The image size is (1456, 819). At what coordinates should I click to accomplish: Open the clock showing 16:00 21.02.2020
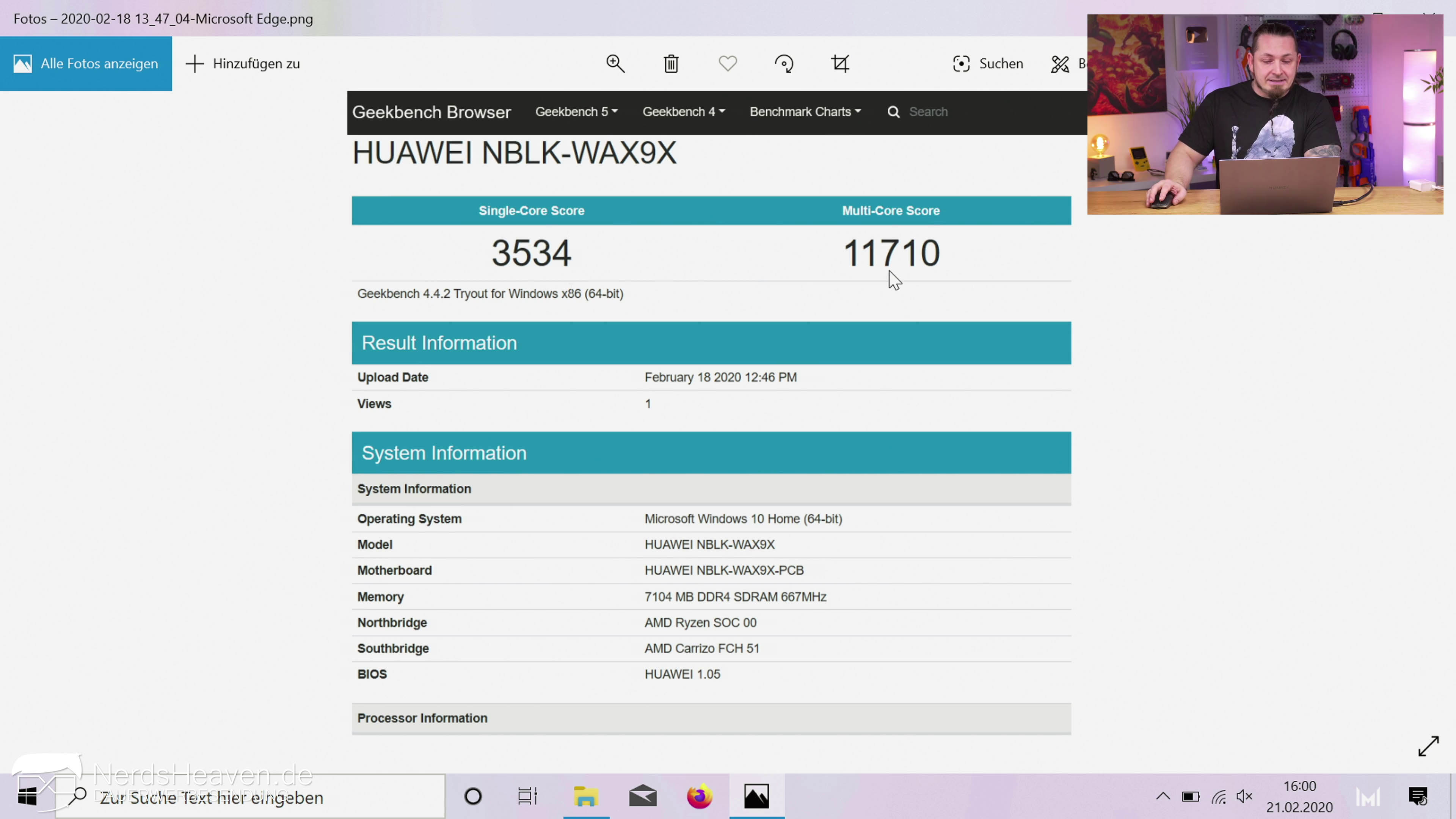(1299, 796)
